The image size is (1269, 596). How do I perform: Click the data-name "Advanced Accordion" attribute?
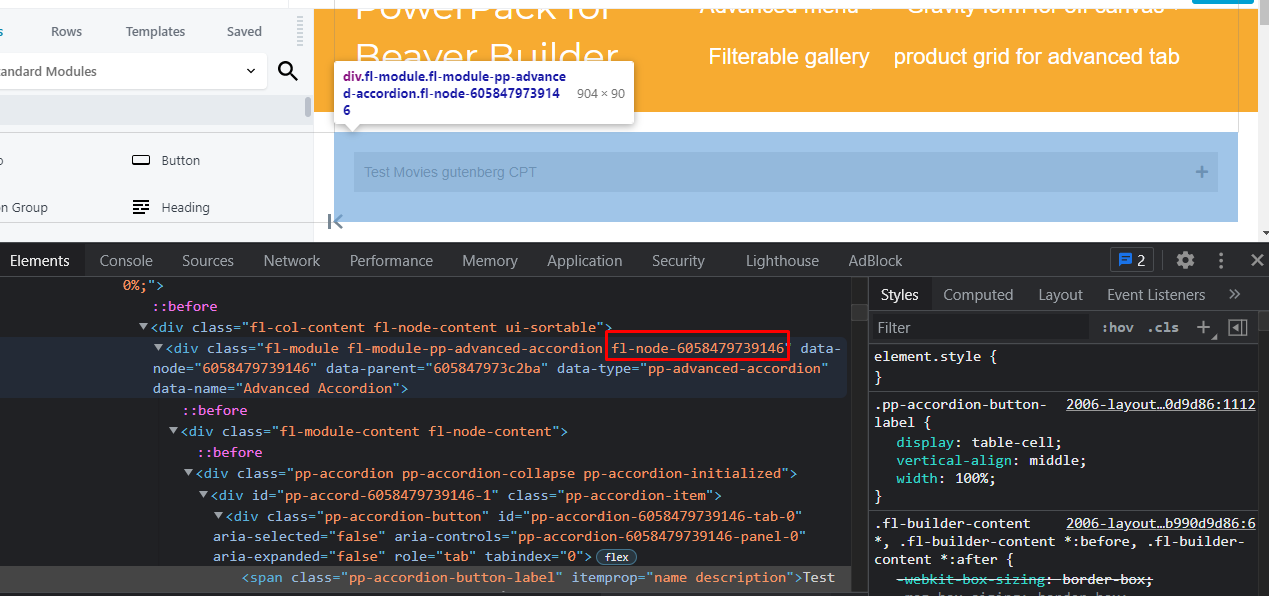point(276,388)
